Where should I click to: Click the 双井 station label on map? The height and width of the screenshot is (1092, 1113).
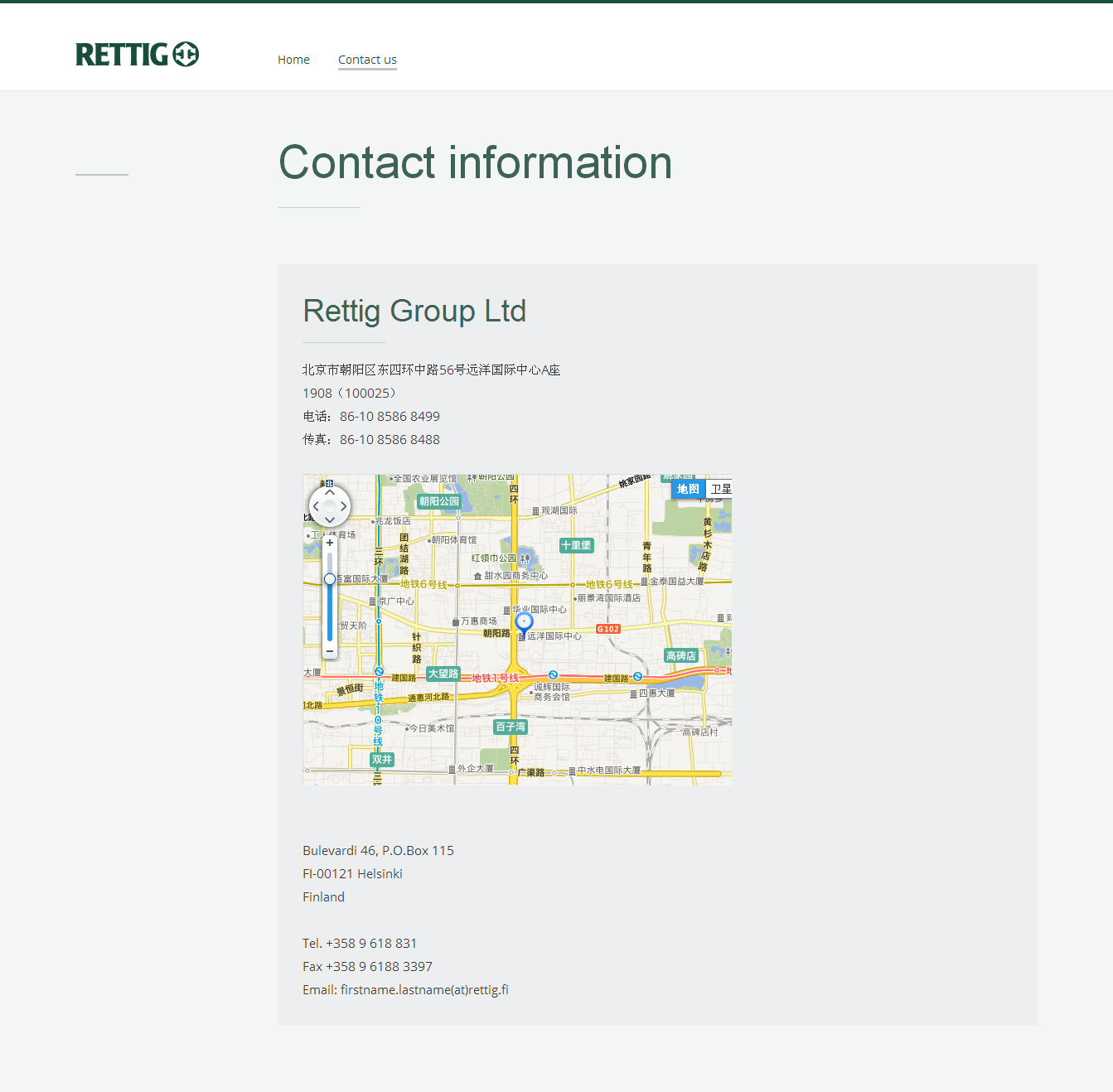(x=382, y=759)
